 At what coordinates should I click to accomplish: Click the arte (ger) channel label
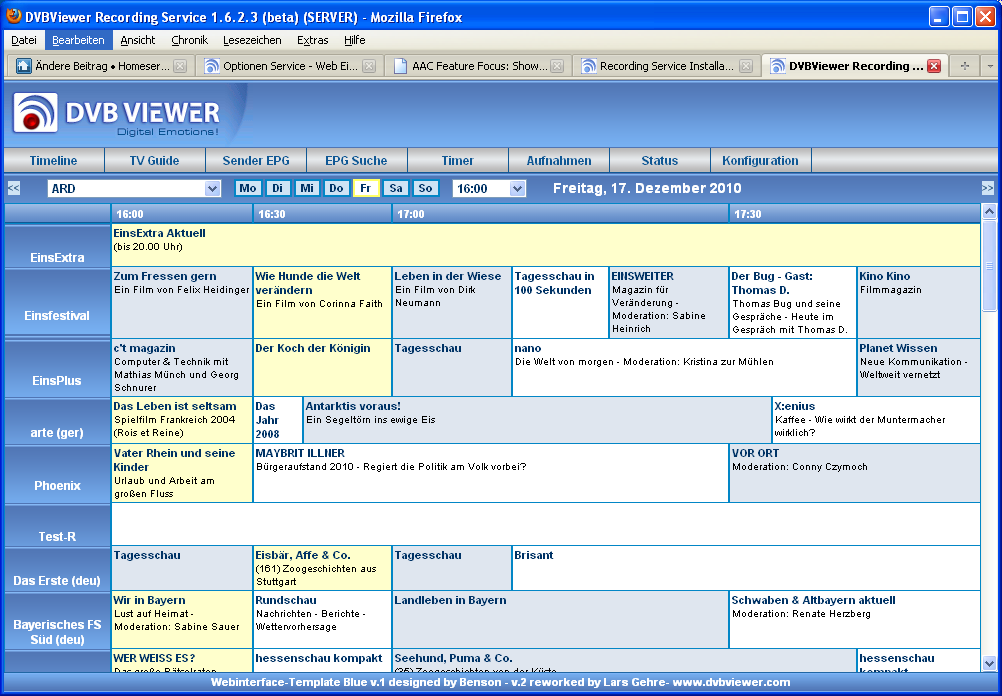(57, 432)
